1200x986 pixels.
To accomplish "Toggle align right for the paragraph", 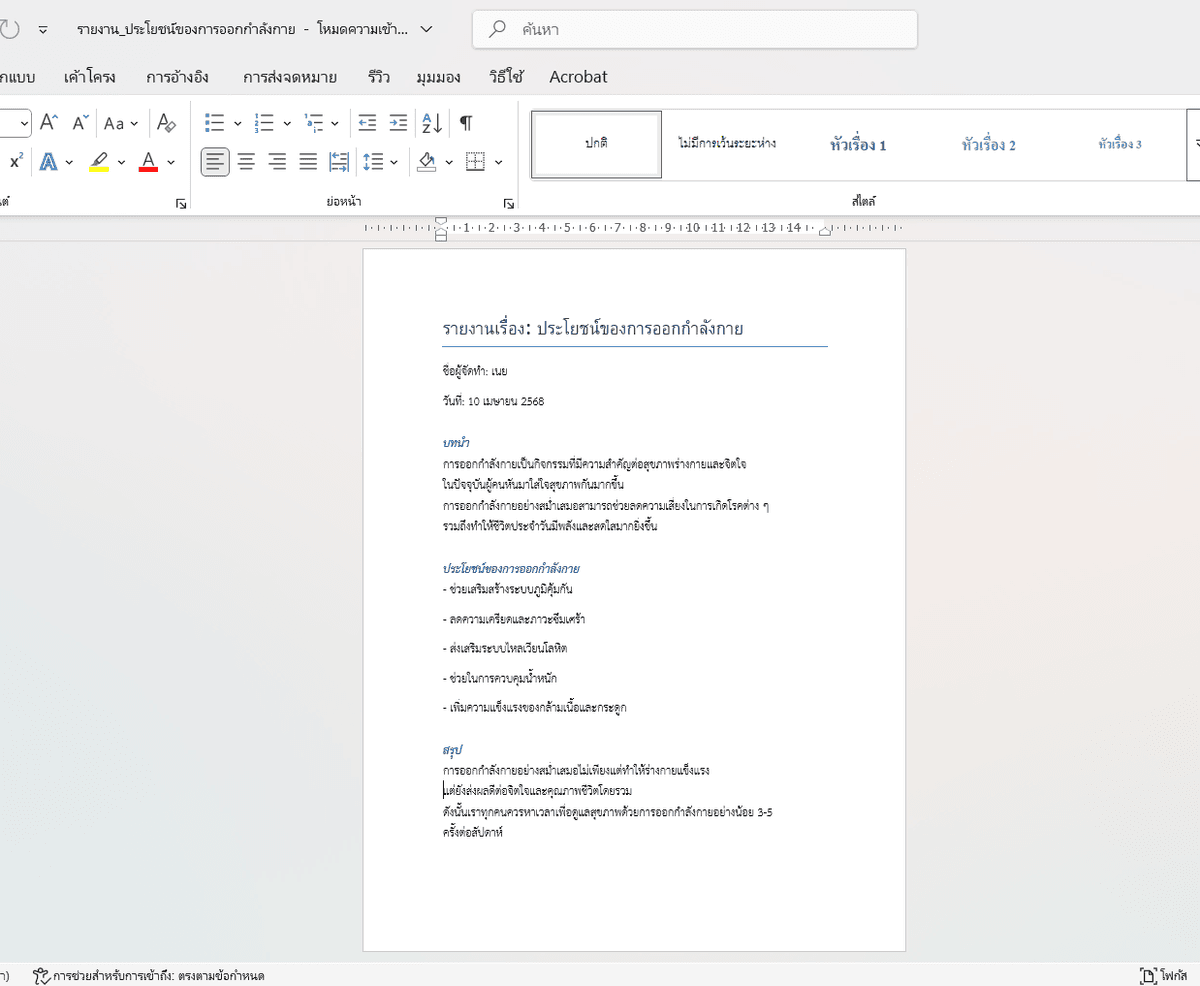I will (277, 162).
